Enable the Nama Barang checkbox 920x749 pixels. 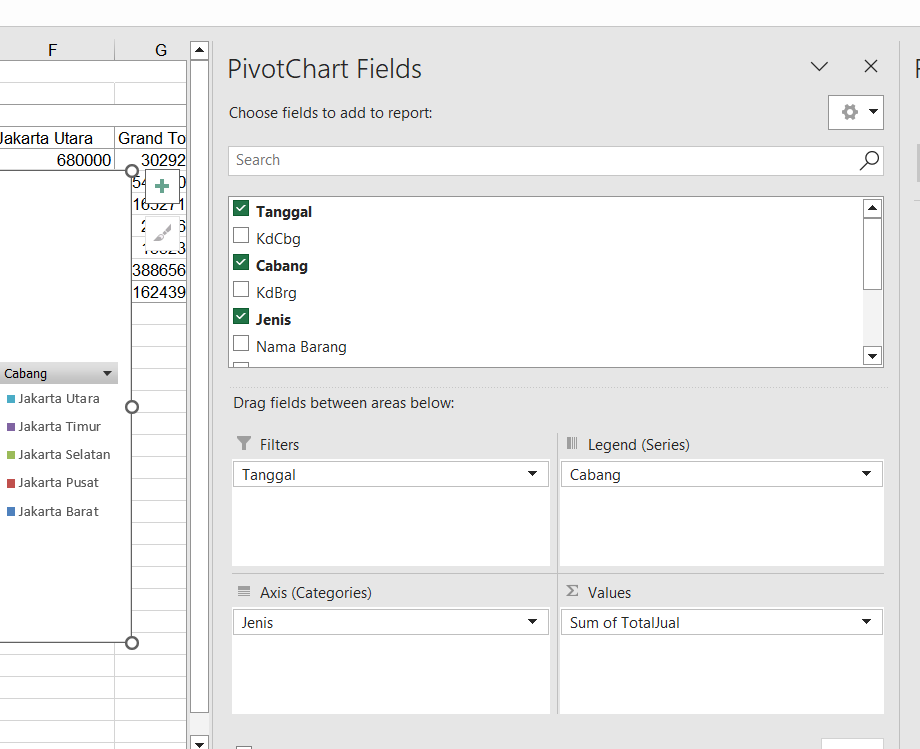click(241, 345)
